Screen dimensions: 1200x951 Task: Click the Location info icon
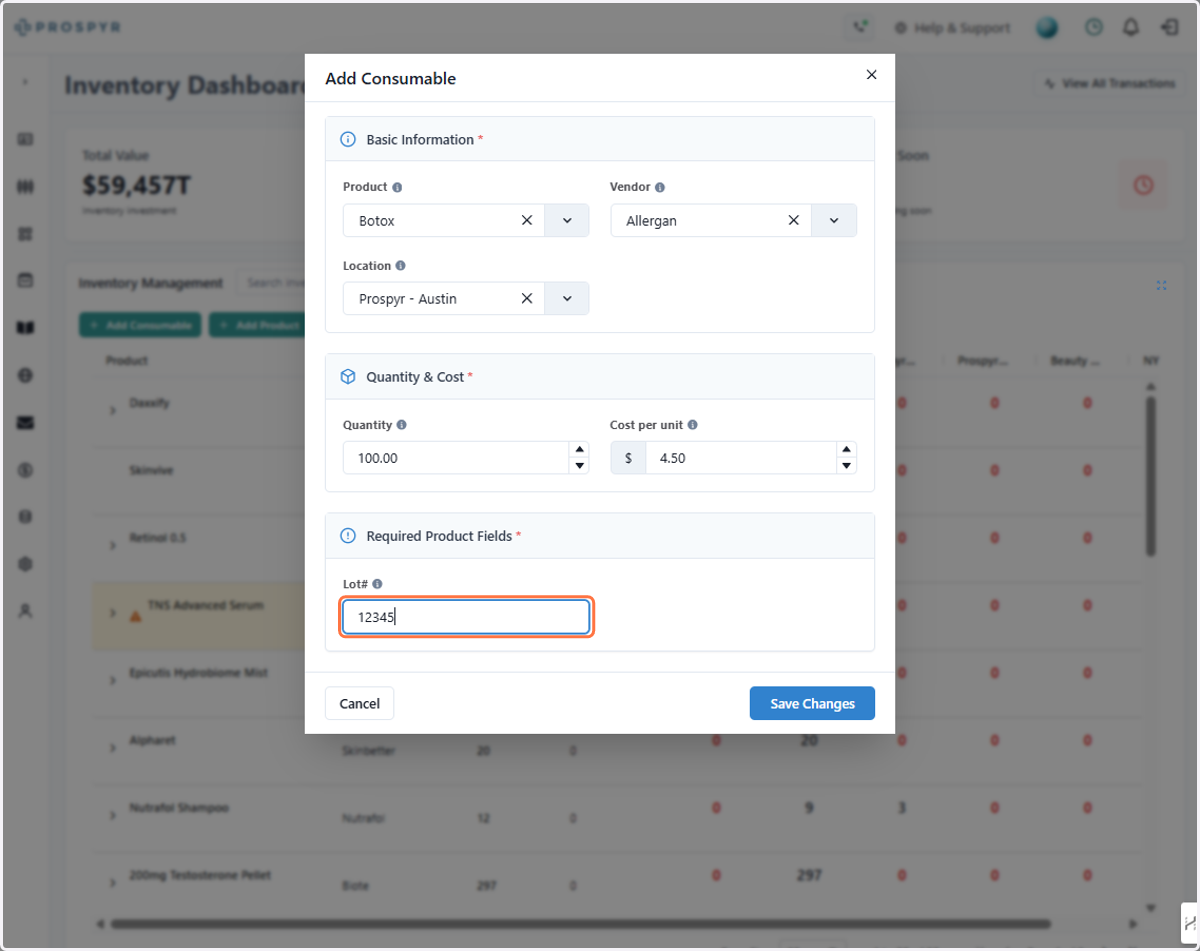click(x=401, y=266)
